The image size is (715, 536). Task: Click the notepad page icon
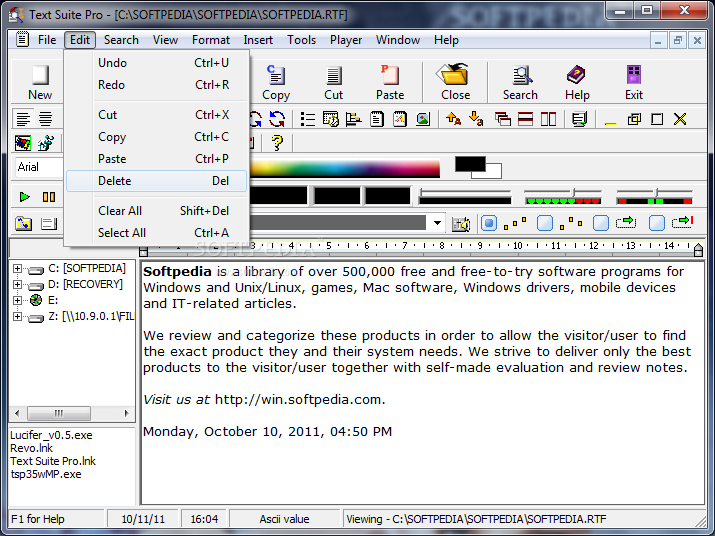tap(377, 119)
